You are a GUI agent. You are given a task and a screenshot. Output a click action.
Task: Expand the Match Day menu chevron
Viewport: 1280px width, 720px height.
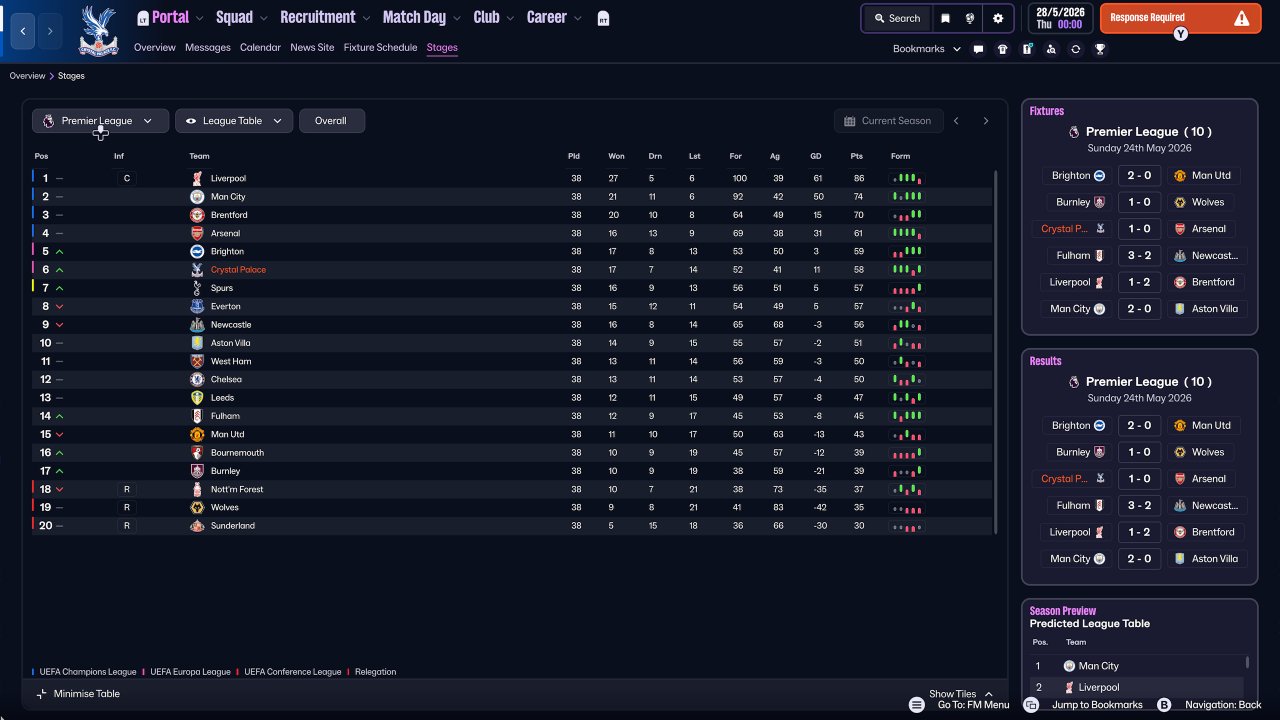(x=457, y=18)
